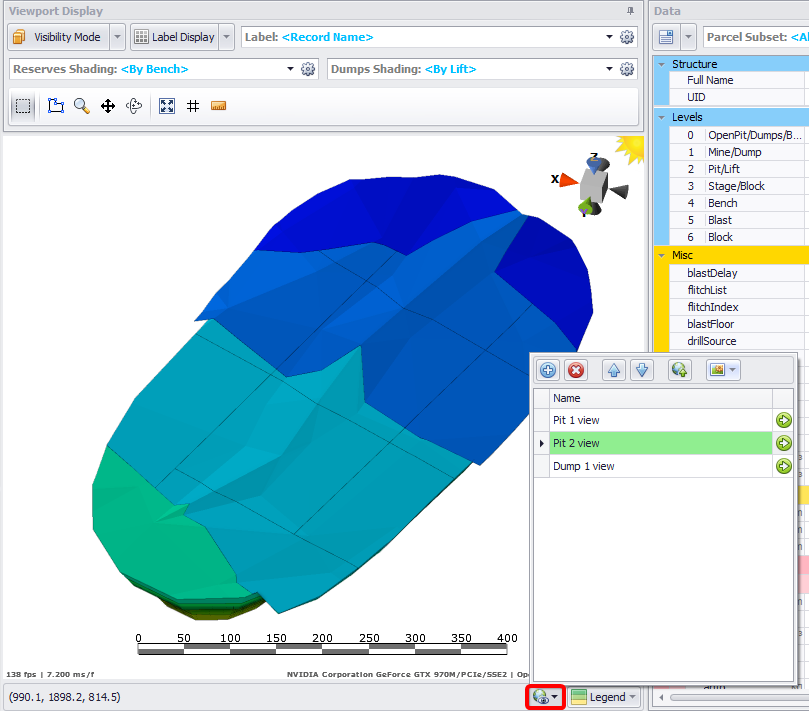Open the Reserves Shading dropdown
Screen dimensions: 809x711
291,69
